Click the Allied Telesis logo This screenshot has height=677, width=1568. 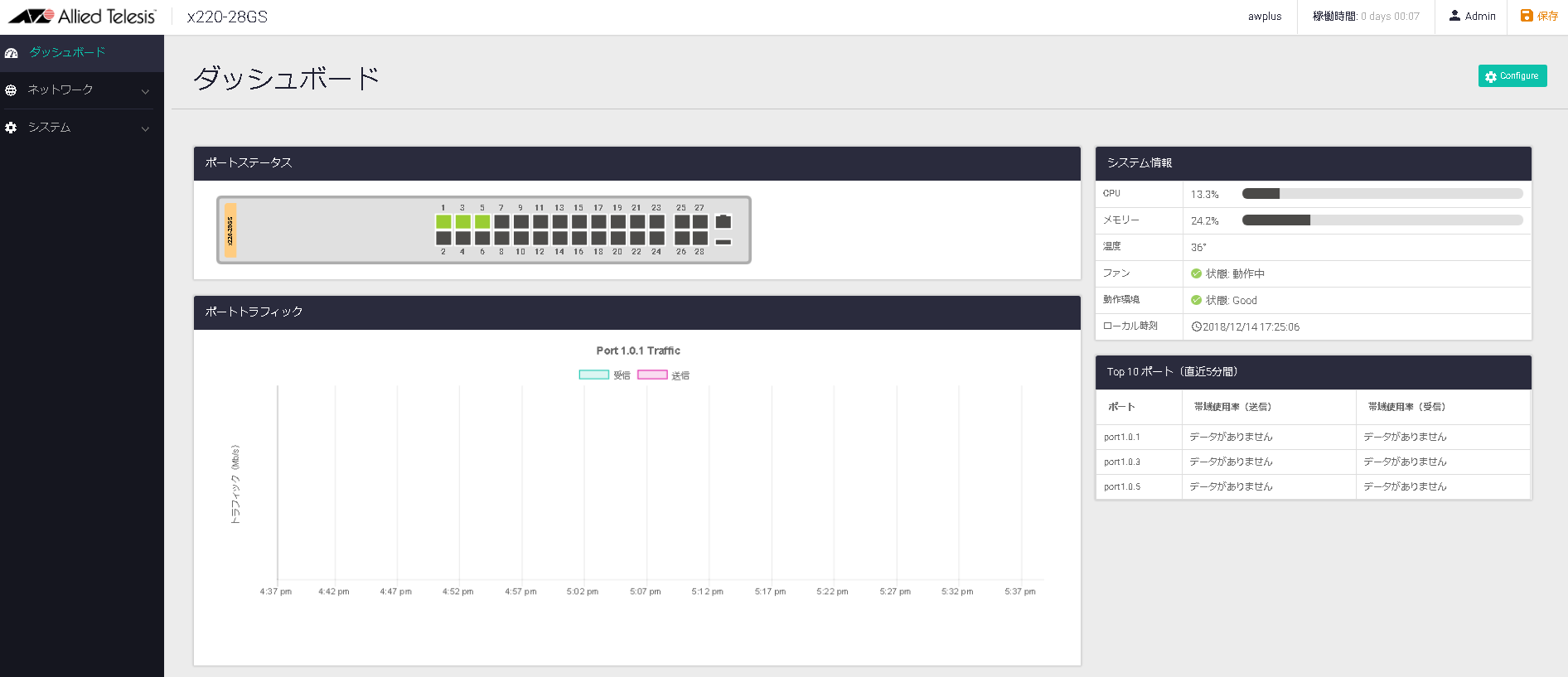82,17
